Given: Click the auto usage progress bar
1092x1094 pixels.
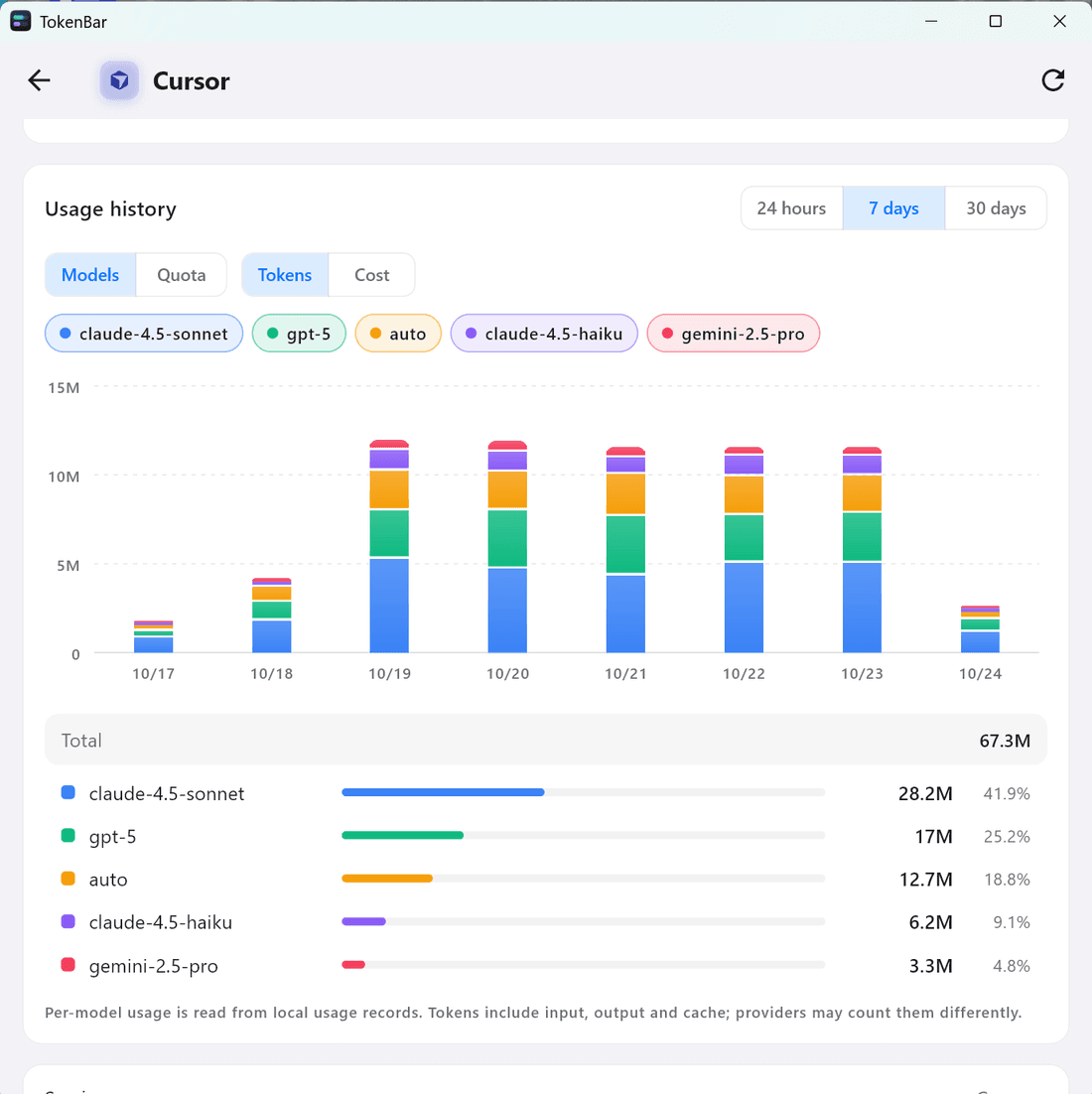Looking at the screenshot, I should pos(584,879).
